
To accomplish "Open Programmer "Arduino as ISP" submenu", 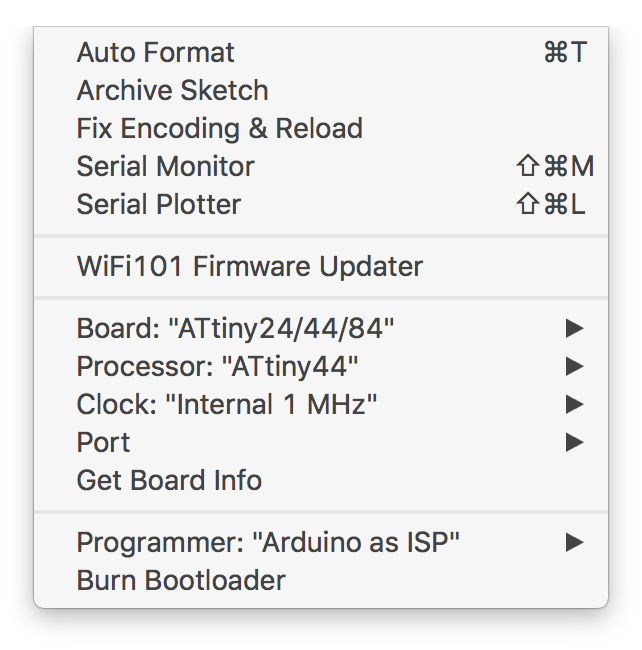I will point(321,542).
